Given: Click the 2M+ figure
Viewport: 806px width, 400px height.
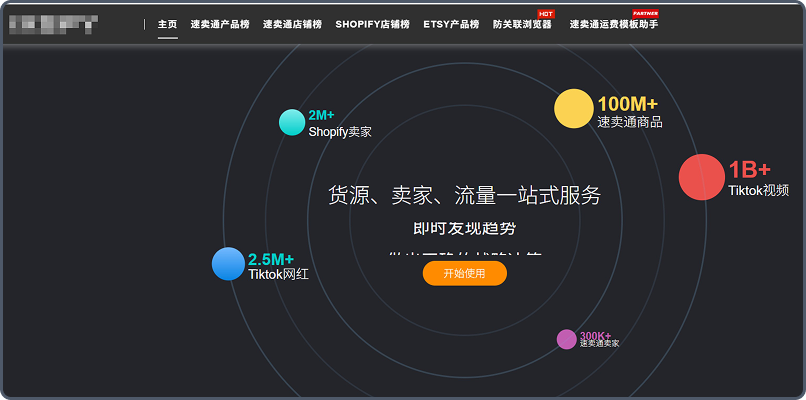Looking at the screenshot, I should [x=321, y=115].
